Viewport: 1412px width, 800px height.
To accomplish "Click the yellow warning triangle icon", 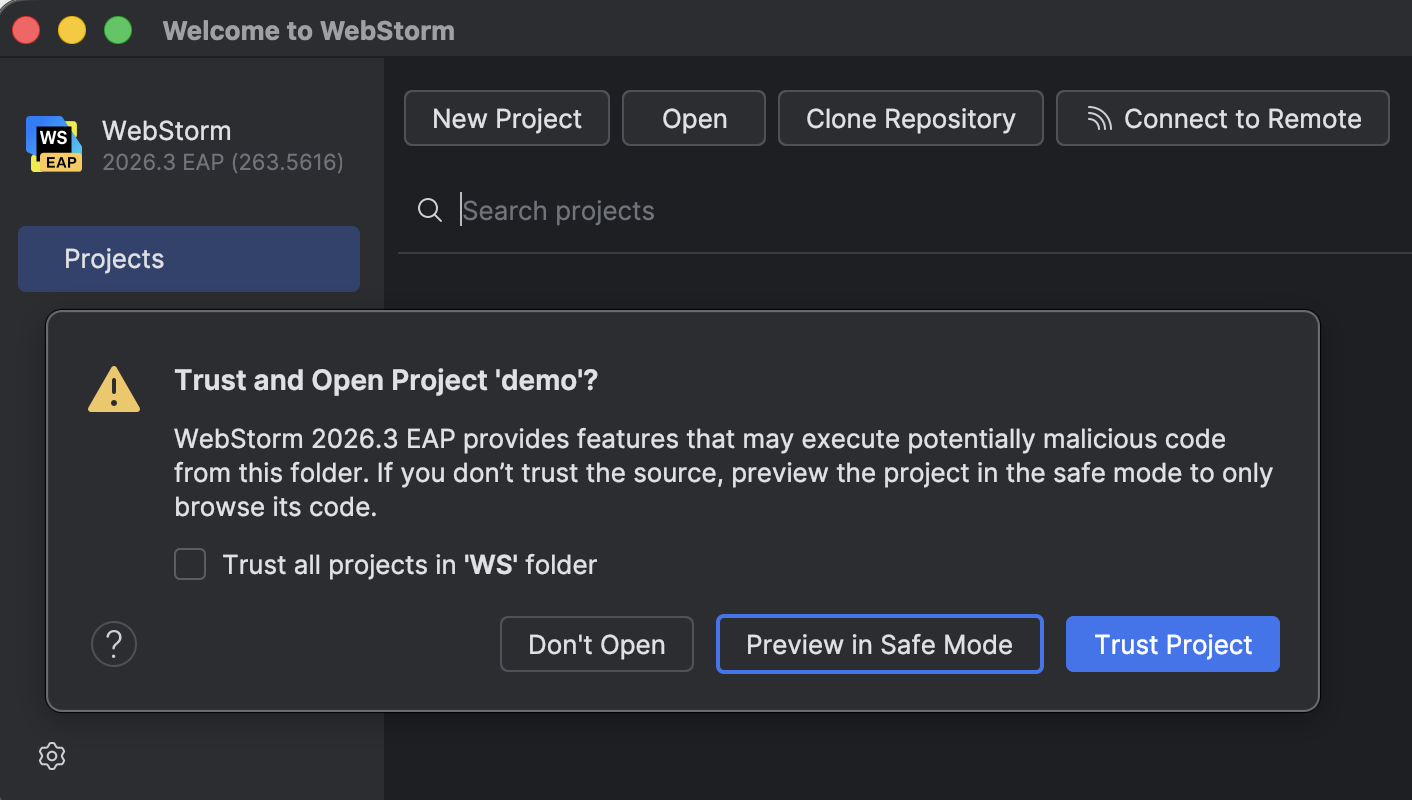I will coord(114,388).
